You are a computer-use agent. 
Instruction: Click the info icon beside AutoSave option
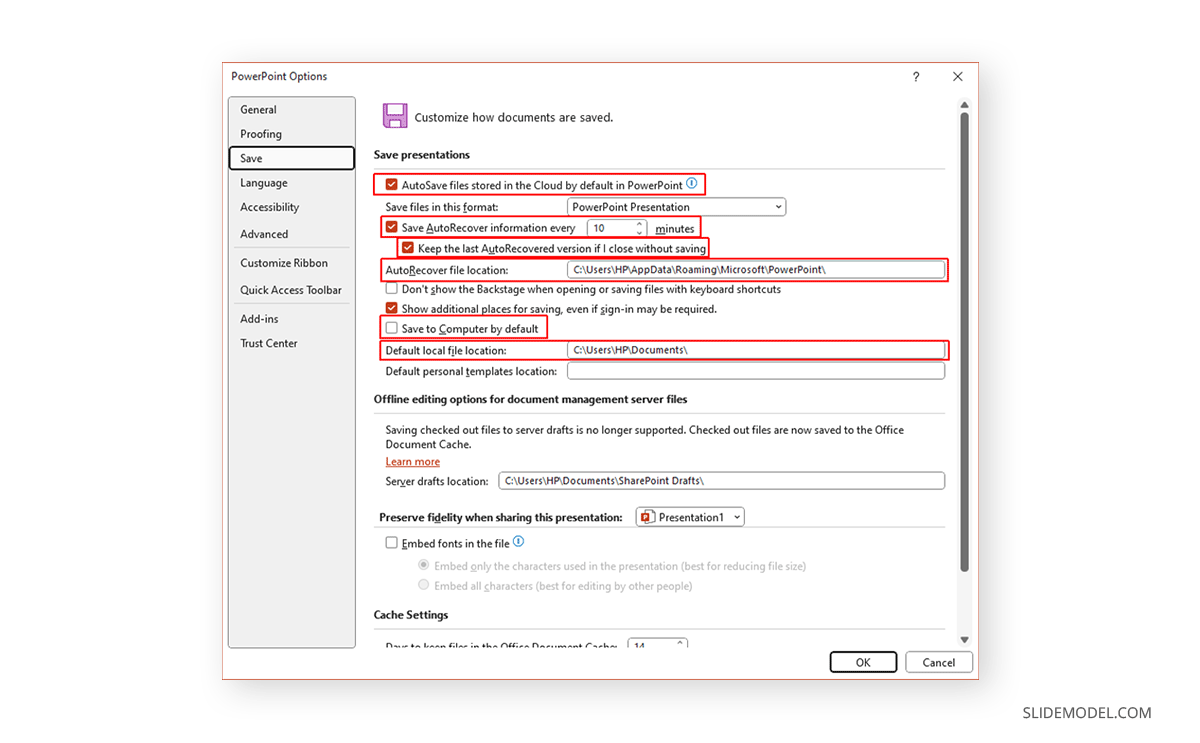[692, 184]
